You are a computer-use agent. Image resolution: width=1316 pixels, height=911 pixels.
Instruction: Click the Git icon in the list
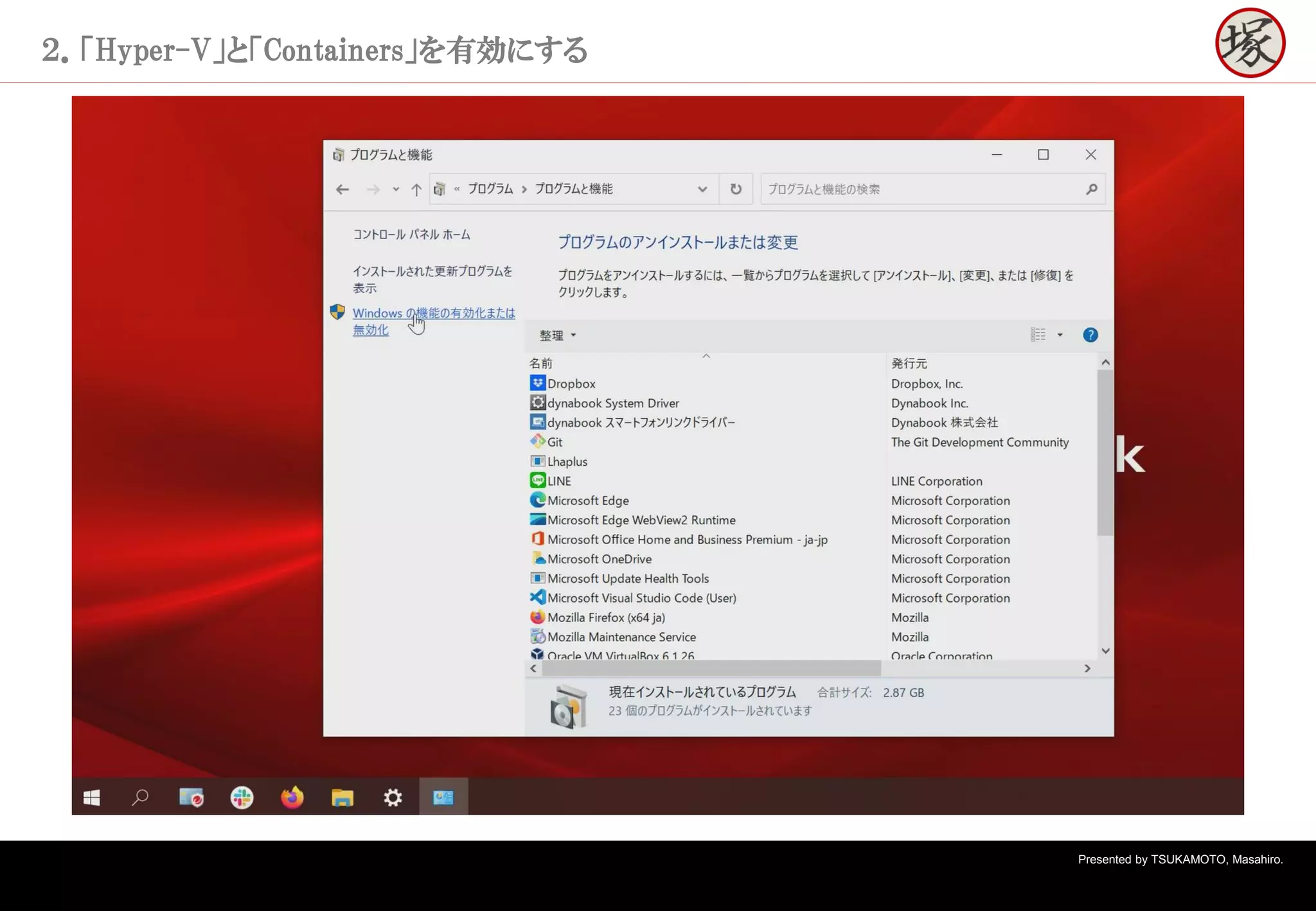[x=537, y=441]
